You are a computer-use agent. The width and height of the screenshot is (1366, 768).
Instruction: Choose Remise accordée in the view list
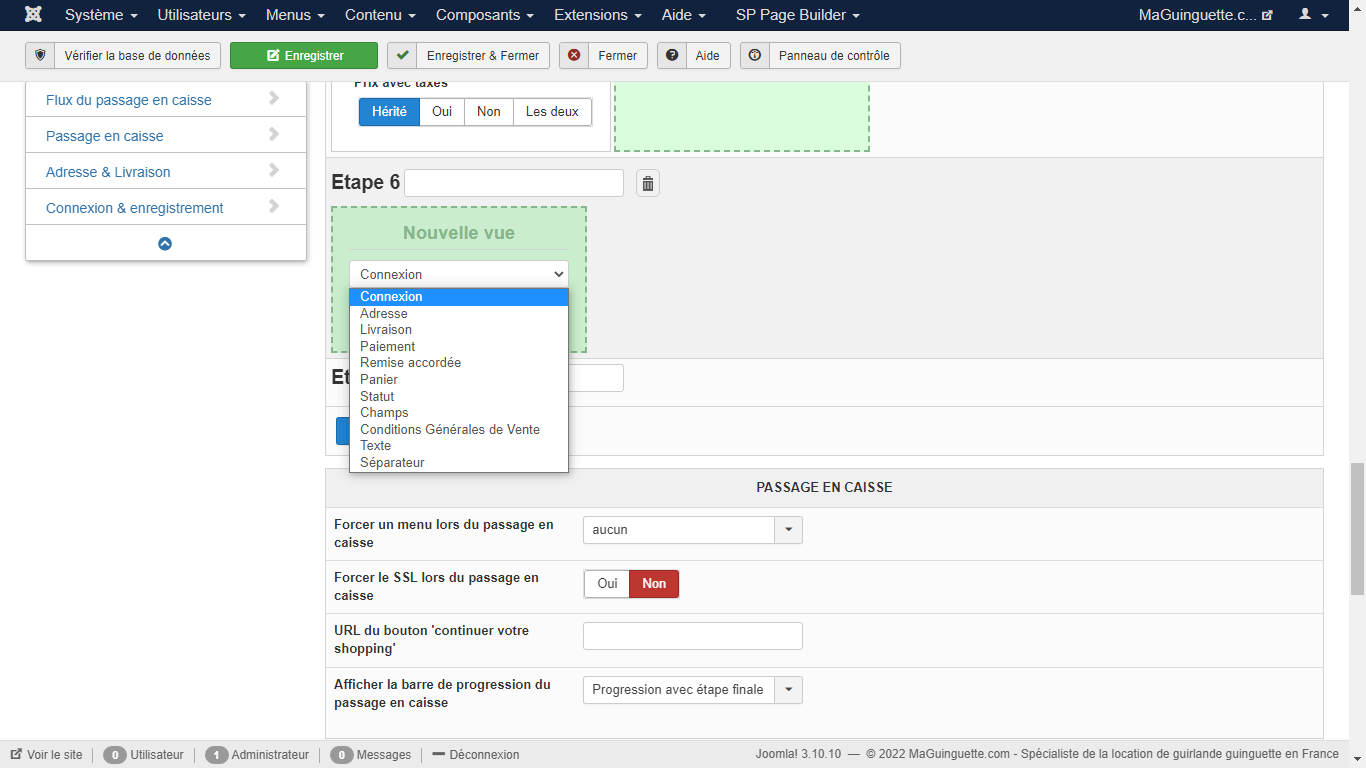point(459,363)
